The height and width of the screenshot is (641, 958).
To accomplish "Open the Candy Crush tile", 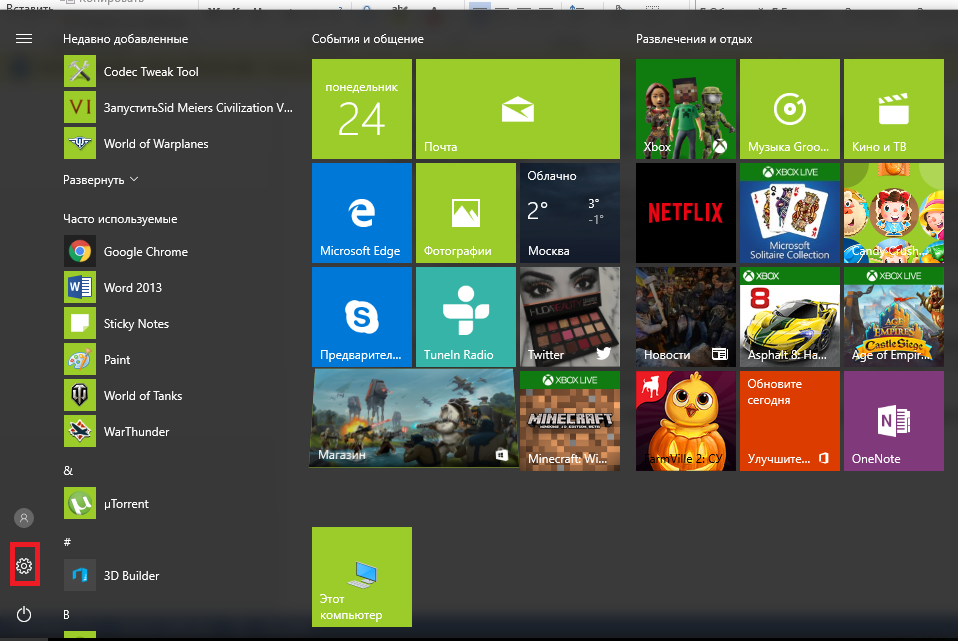I will pyautogui.click(x=893, y=213).
